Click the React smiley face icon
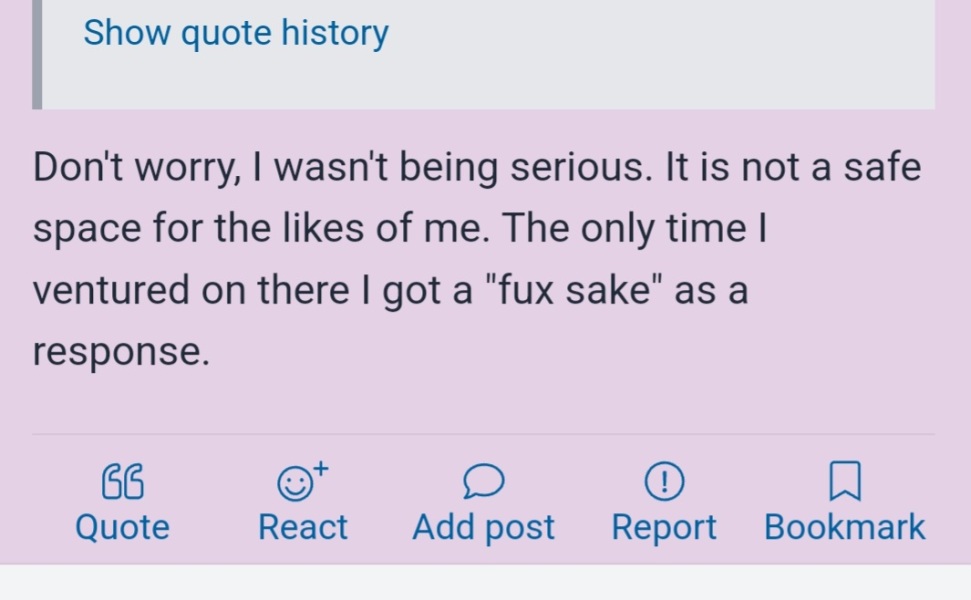971x600 pixels. (295, 485)
